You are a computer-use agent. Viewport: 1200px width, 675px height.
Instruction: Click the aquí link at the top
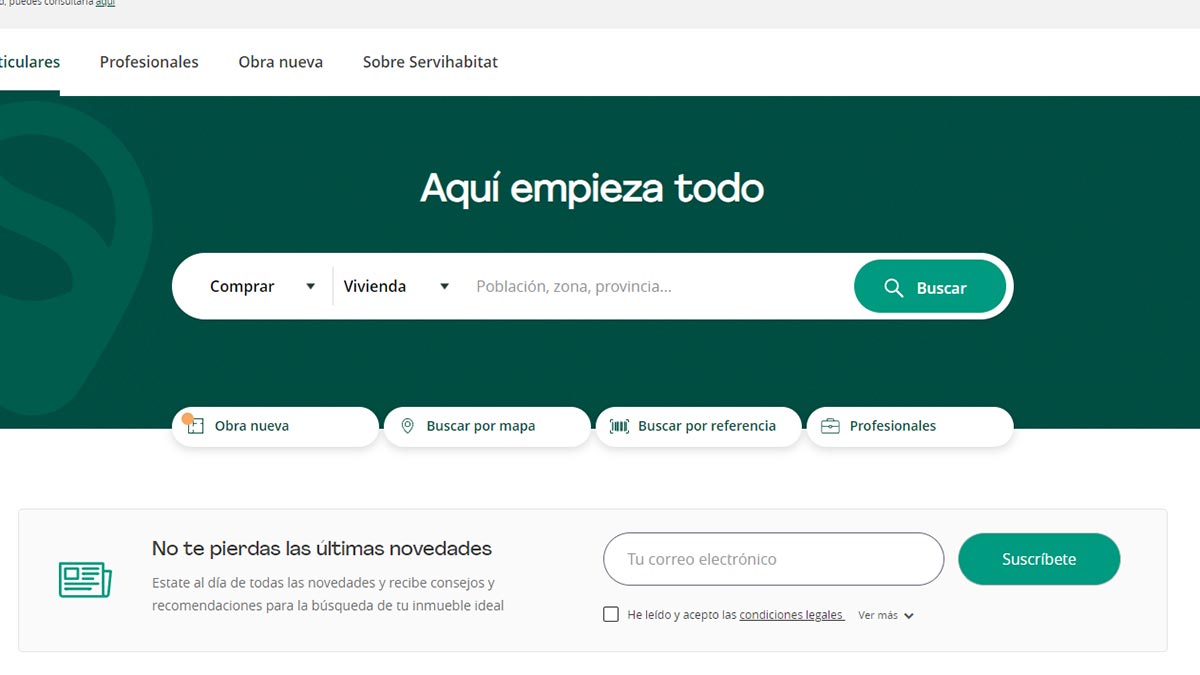tap(104, 3)
